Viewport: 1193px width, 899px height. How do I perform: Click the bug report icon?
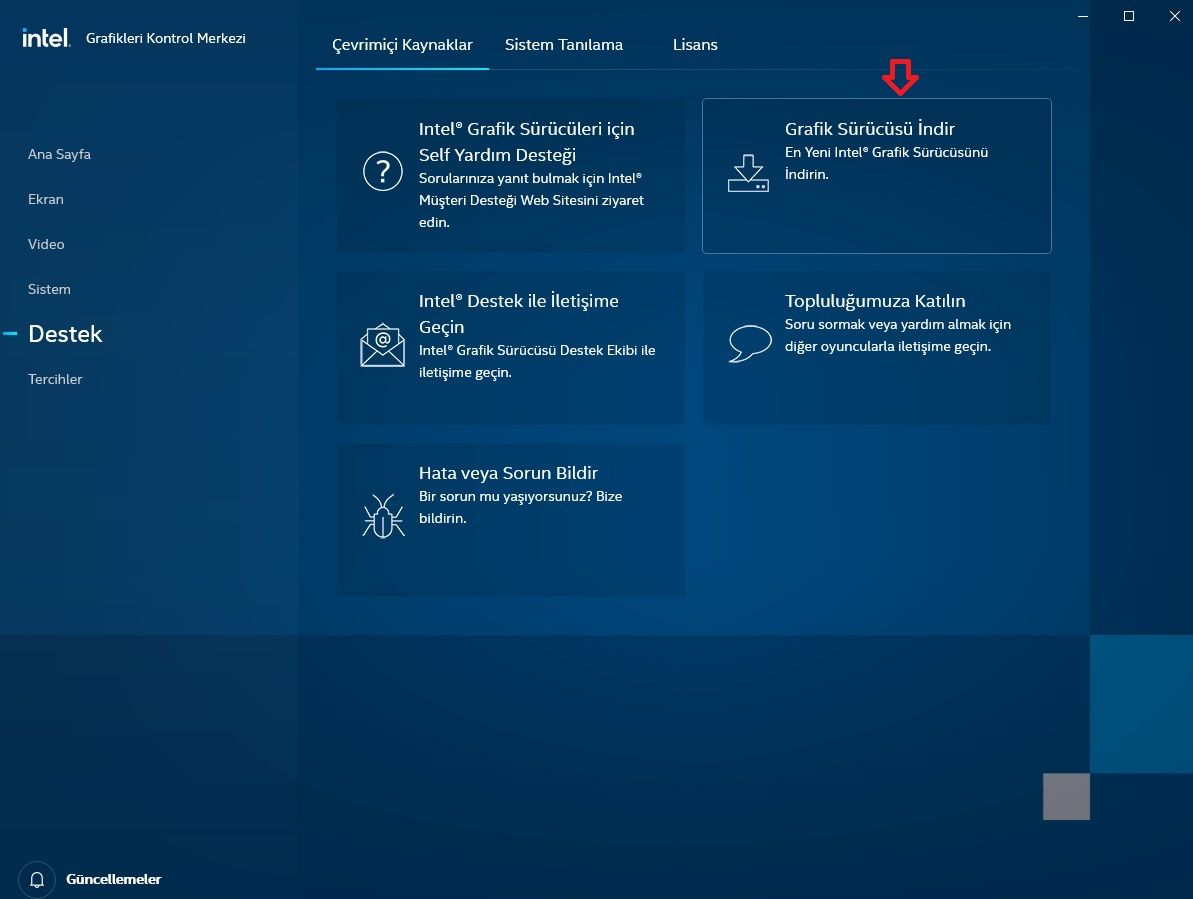pyautogui.click(x=383, y=516)
